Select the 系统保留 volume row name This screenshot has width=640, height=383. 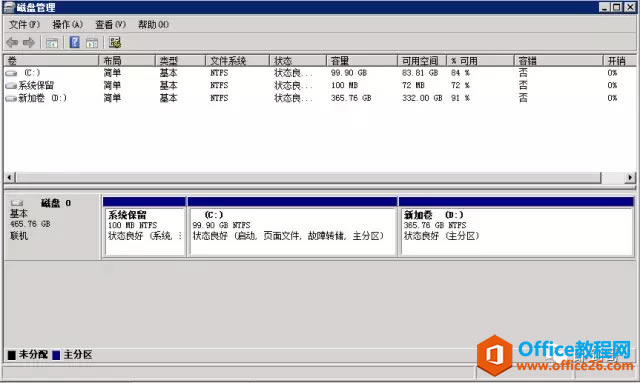(36, 86)
